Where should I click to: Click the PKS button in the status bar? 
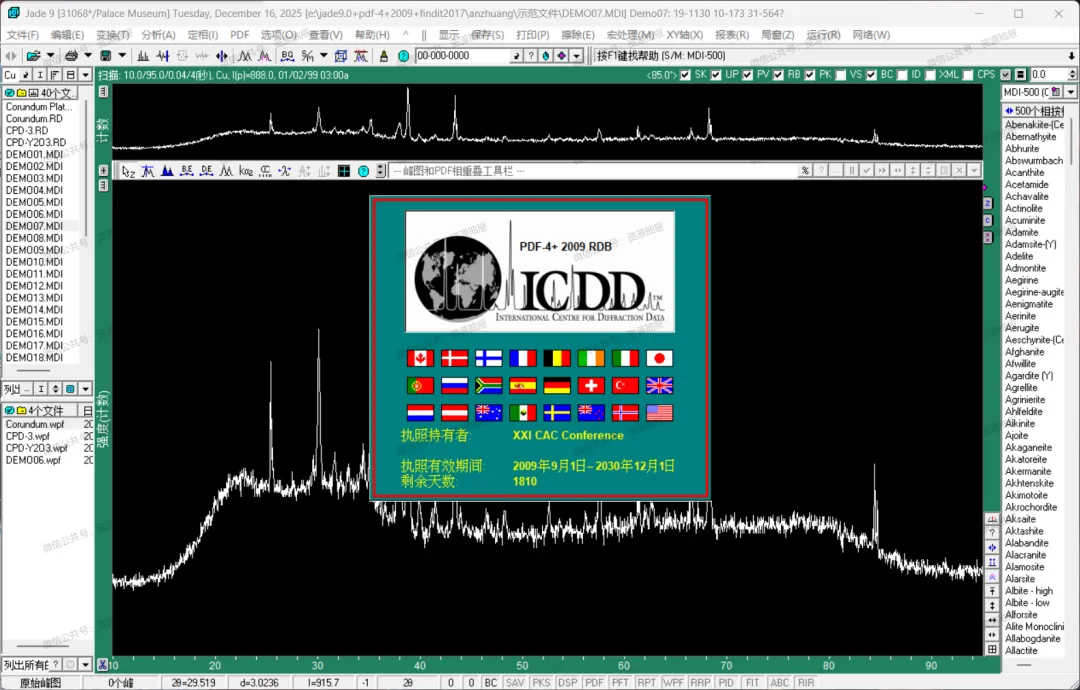pos(541,682)
